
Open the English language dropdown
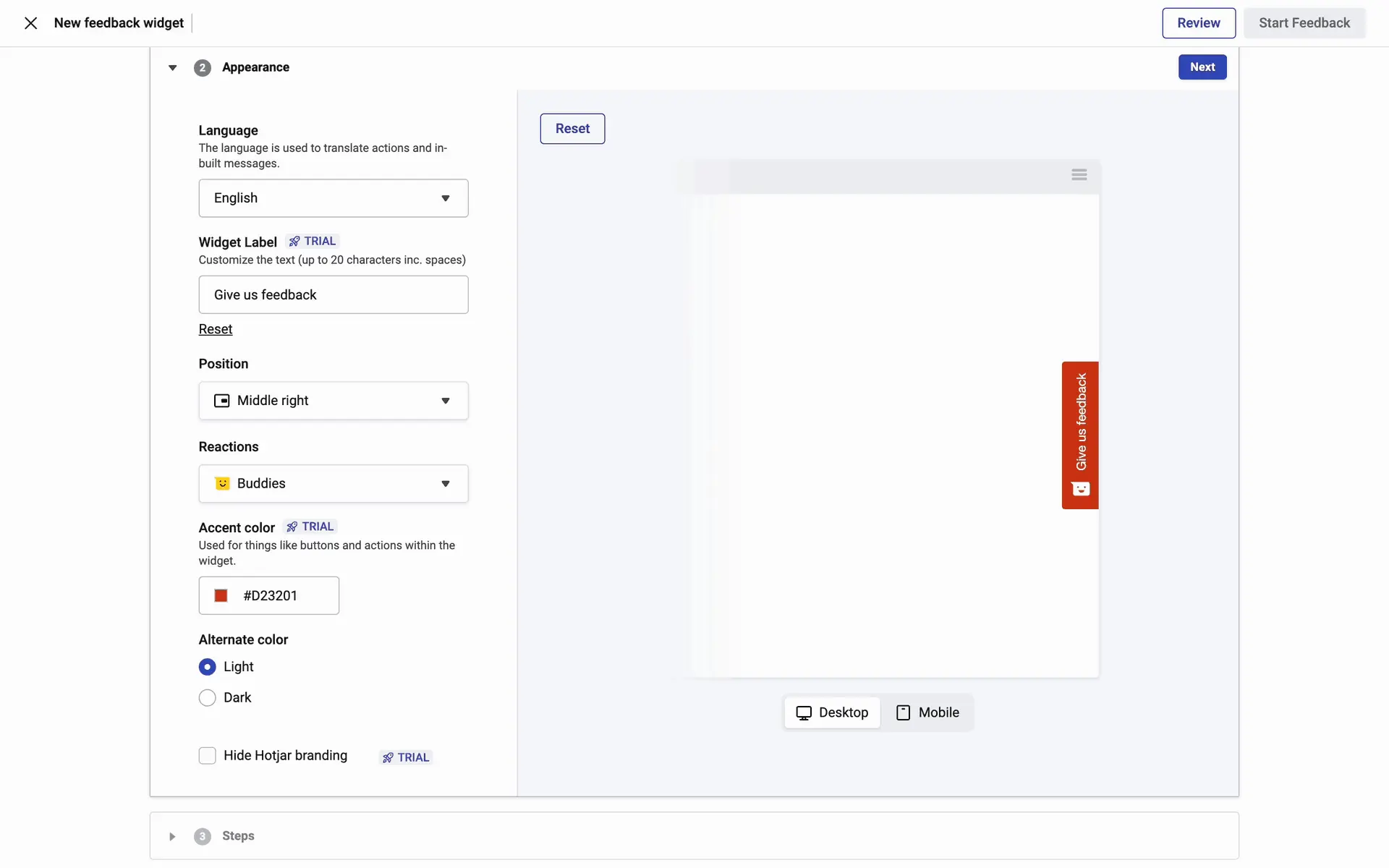pyautogui.click(x=333, y=198)
